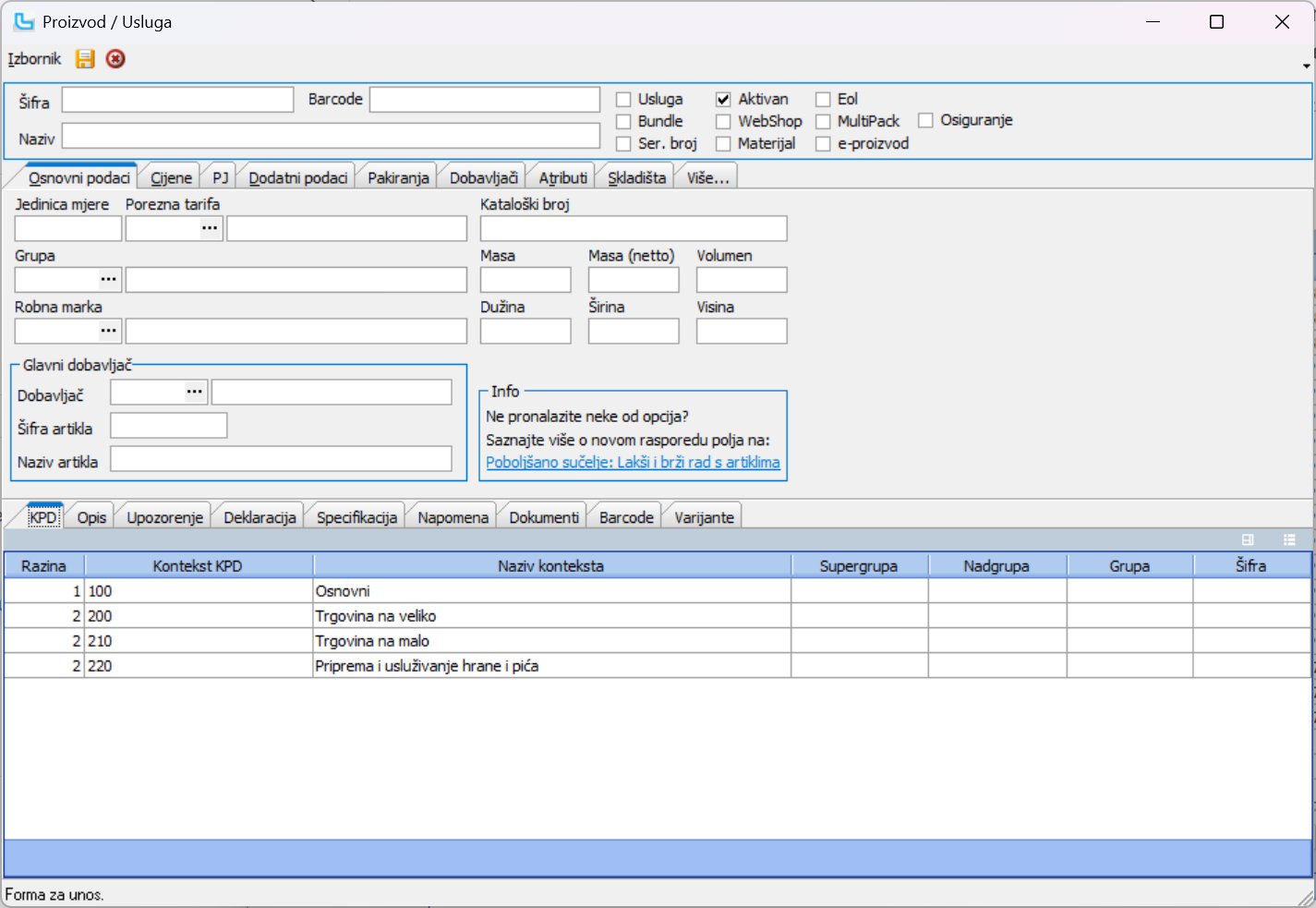Open the Poboljšano sučelje info link
Image resolution: width=1316 pixels, height=908 pixels.
[x=633, y=463]
